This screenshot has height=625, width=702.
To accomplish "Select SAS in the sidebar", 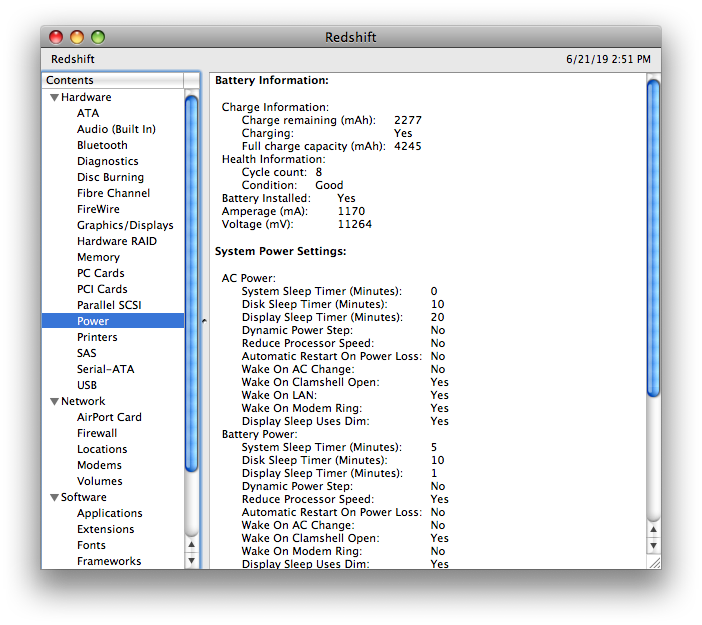I will click(86, 354).
